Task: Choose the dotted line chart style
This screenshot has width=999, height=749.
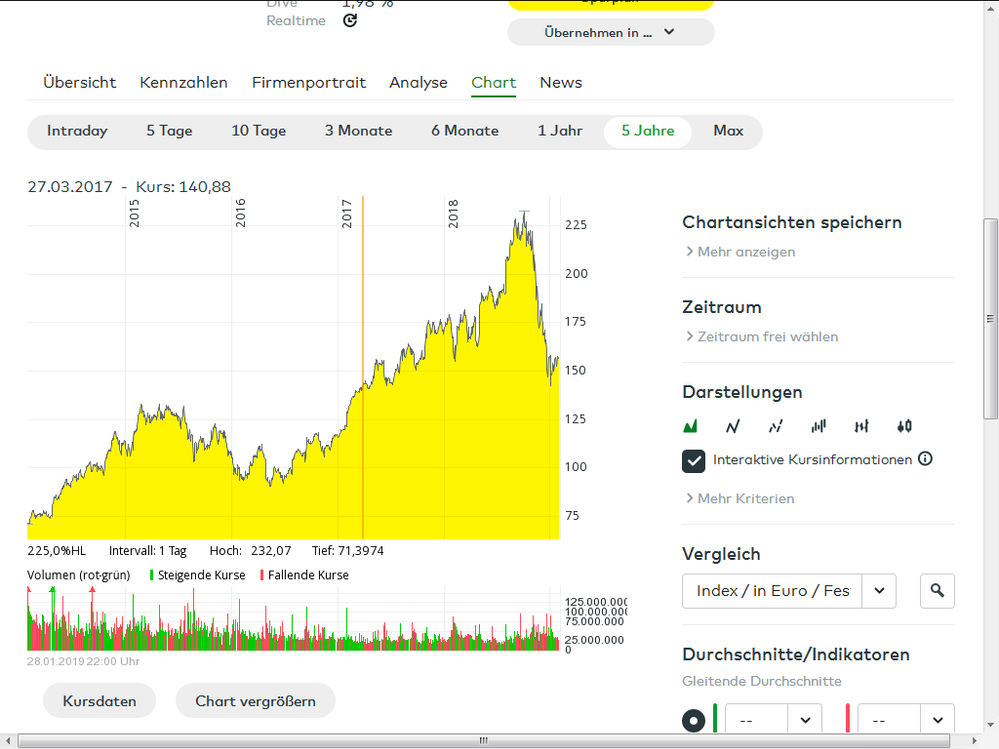Action: [776, 426]
